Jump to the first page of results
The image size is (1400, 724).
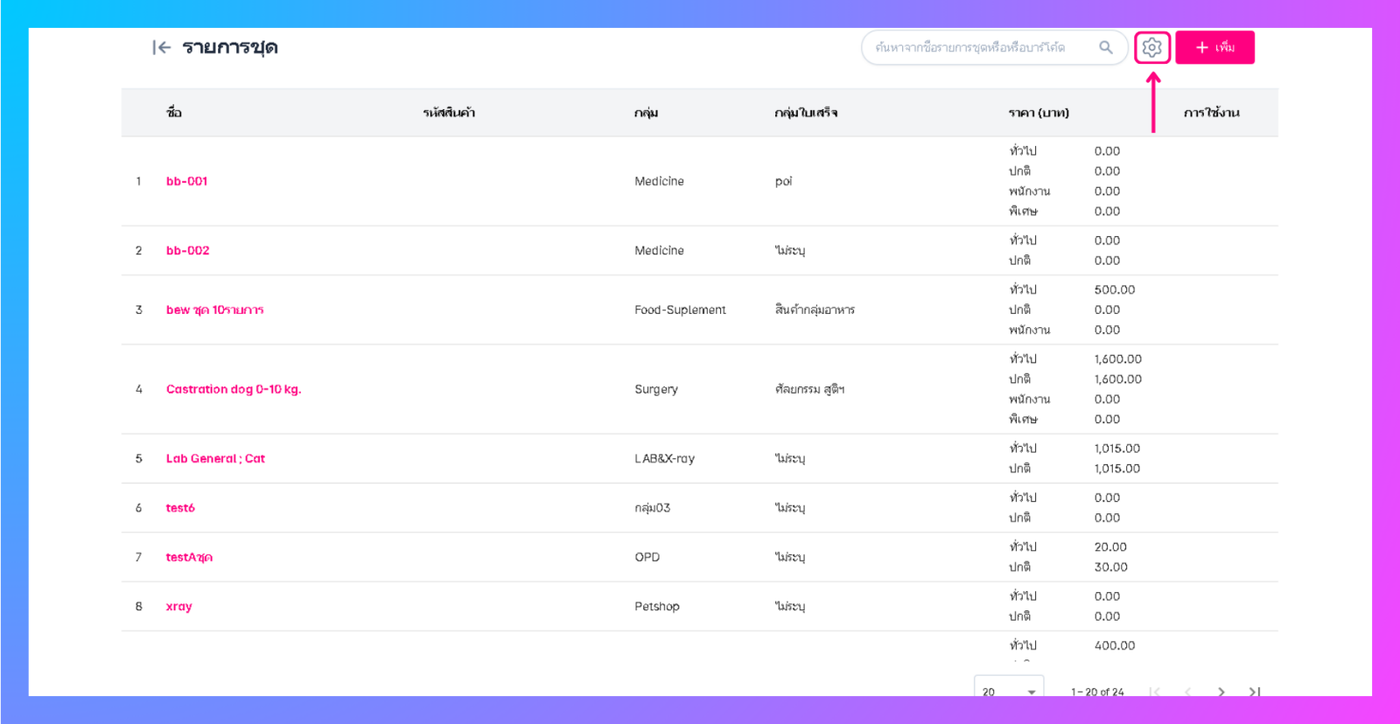(1155, 692)
